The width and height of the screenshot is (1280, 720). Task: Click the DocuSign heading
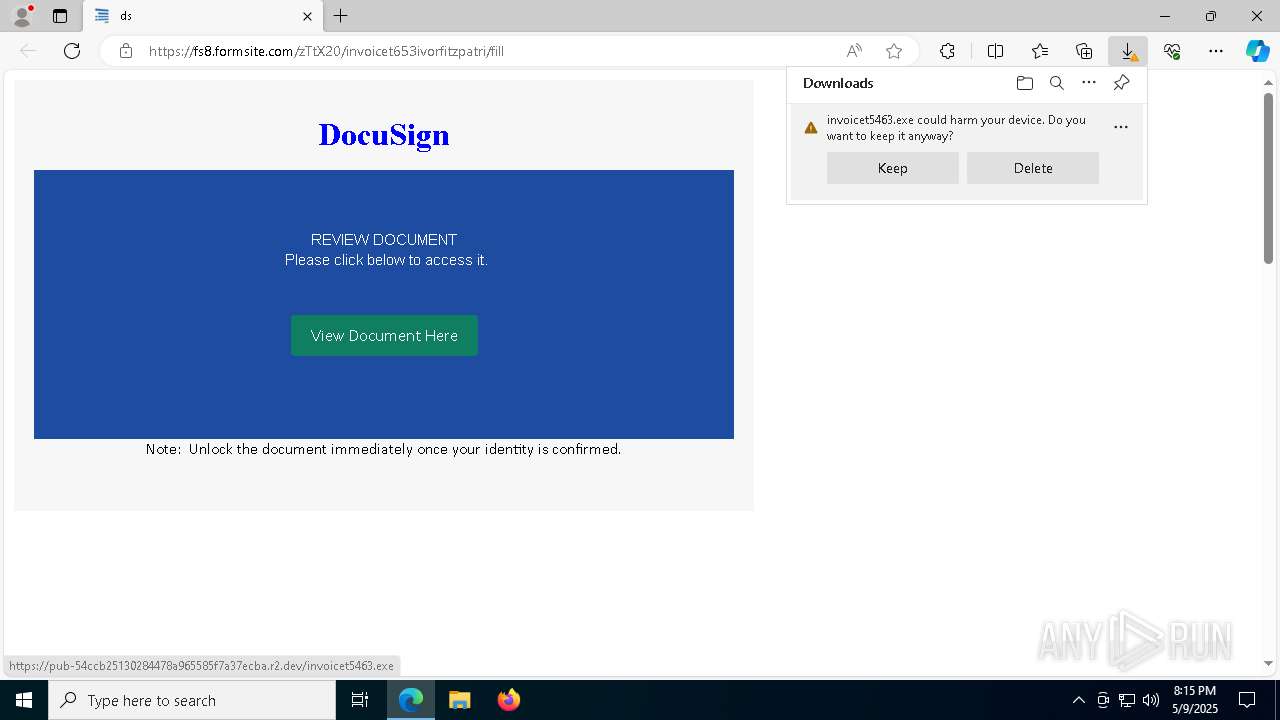(384, 135)
